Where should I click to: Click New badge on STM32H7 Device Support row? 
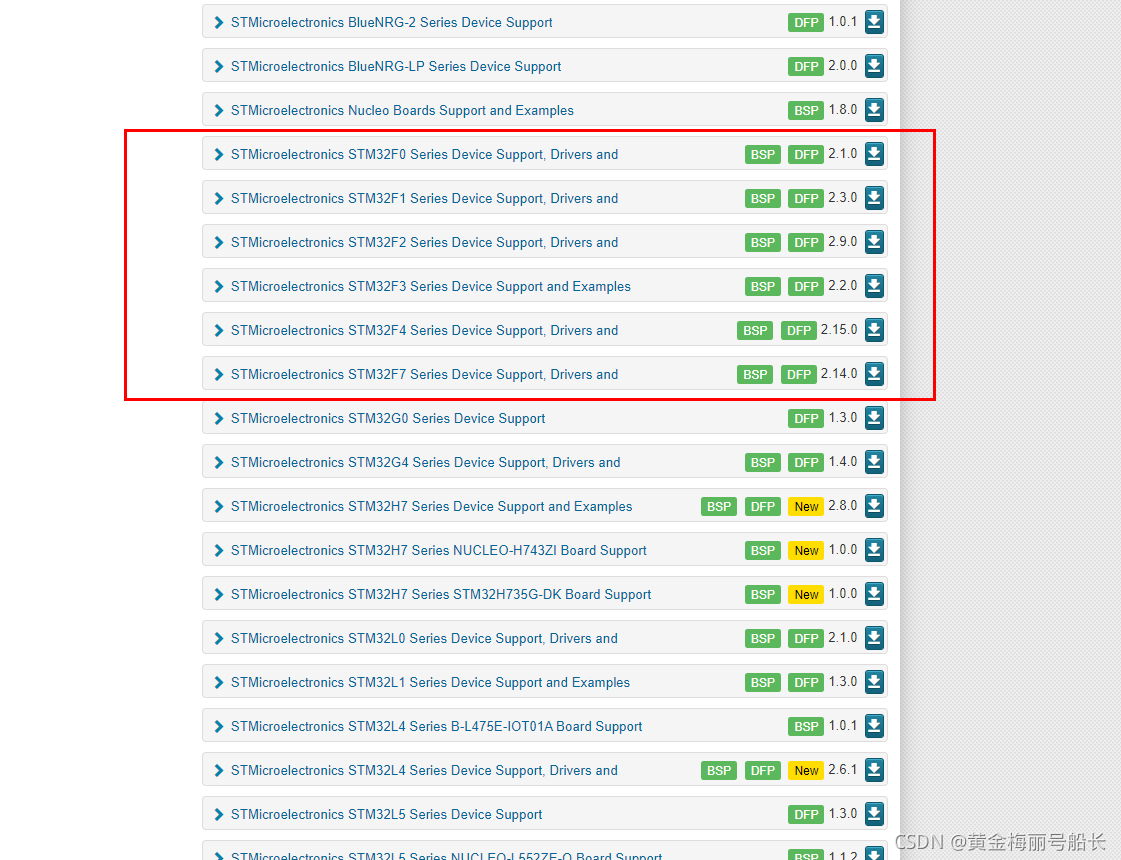pos(806,506)
